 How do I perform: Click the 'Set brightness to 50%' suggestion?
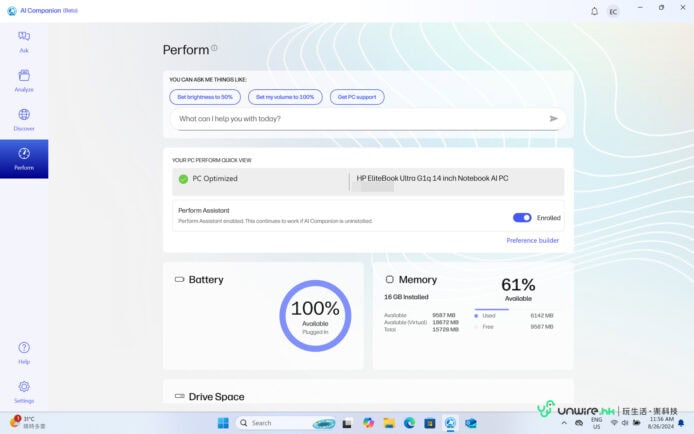tap(205, 97)
